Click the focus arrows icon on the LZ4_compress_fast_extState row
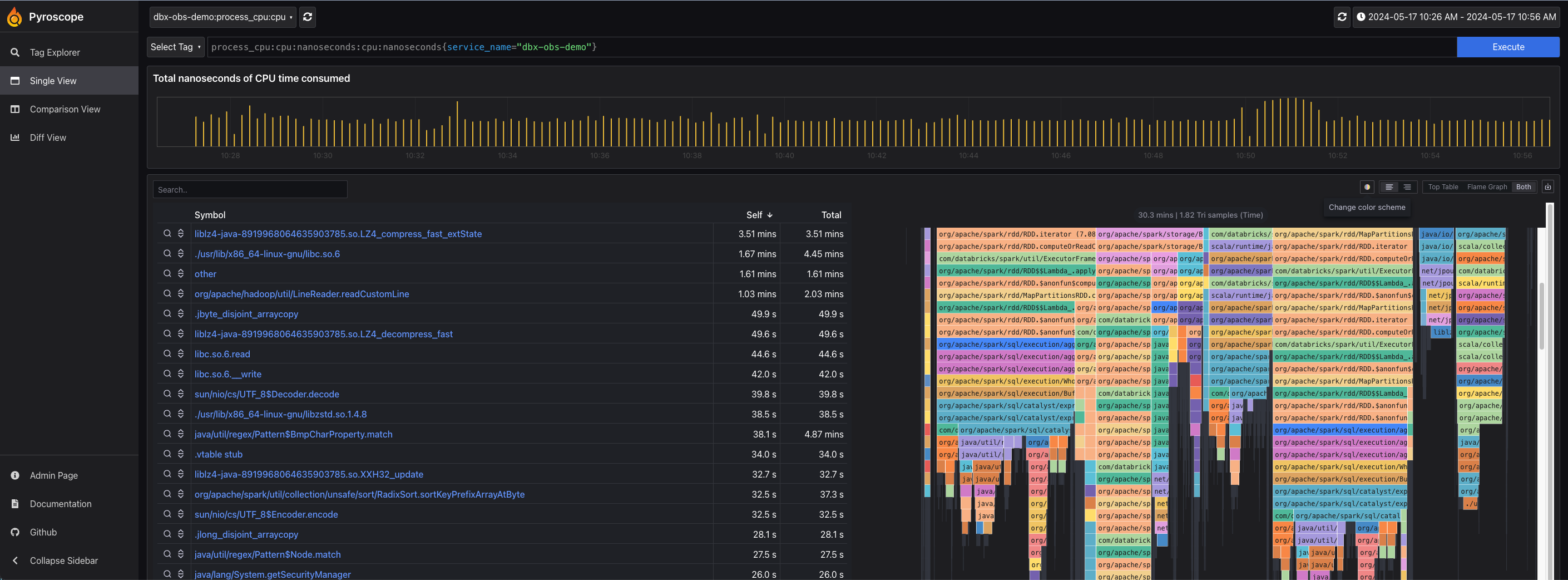Screen dimensions: 1568x580 181,233
